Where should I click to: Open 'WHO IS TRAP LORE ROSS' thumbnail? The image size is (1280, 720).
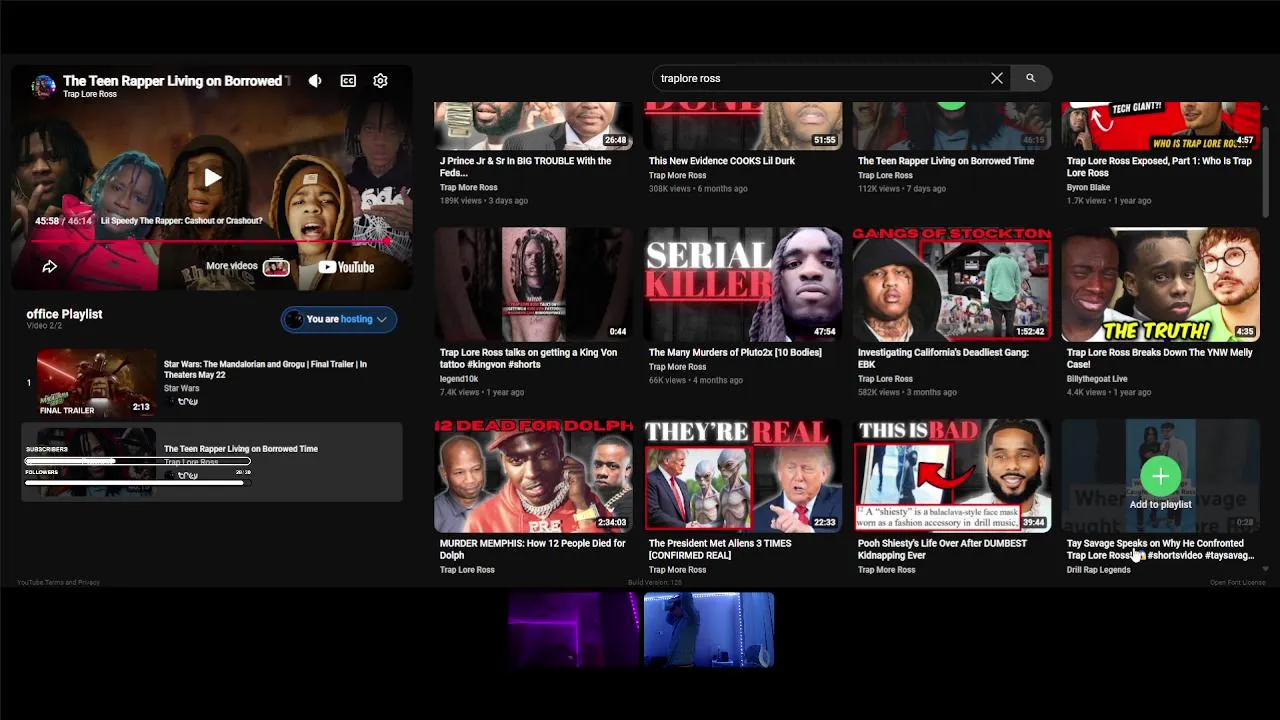[x=1161, y=126]
